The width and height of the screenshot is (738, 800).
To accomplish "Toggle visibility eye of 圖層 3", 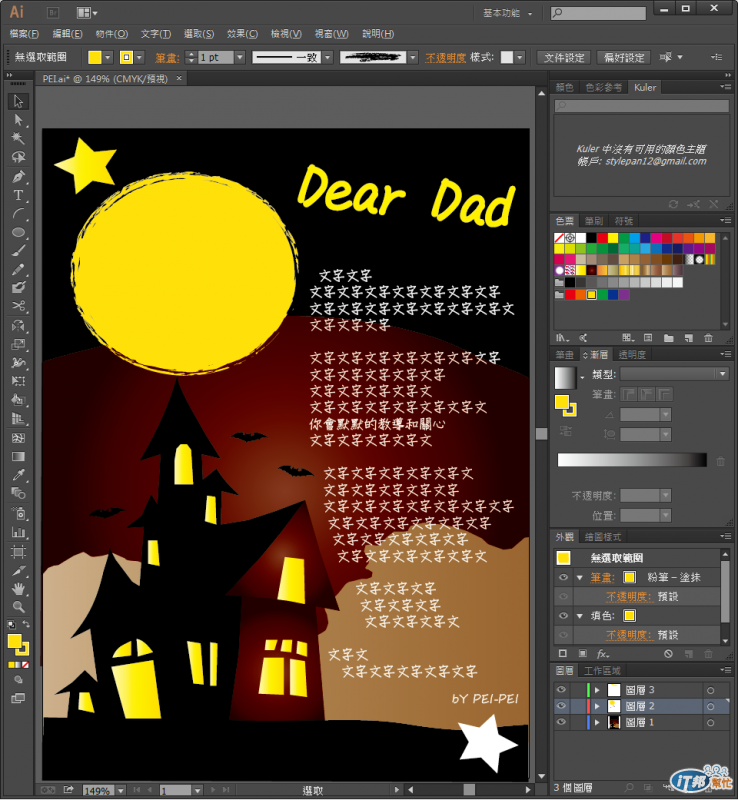I will coord(561,690).
